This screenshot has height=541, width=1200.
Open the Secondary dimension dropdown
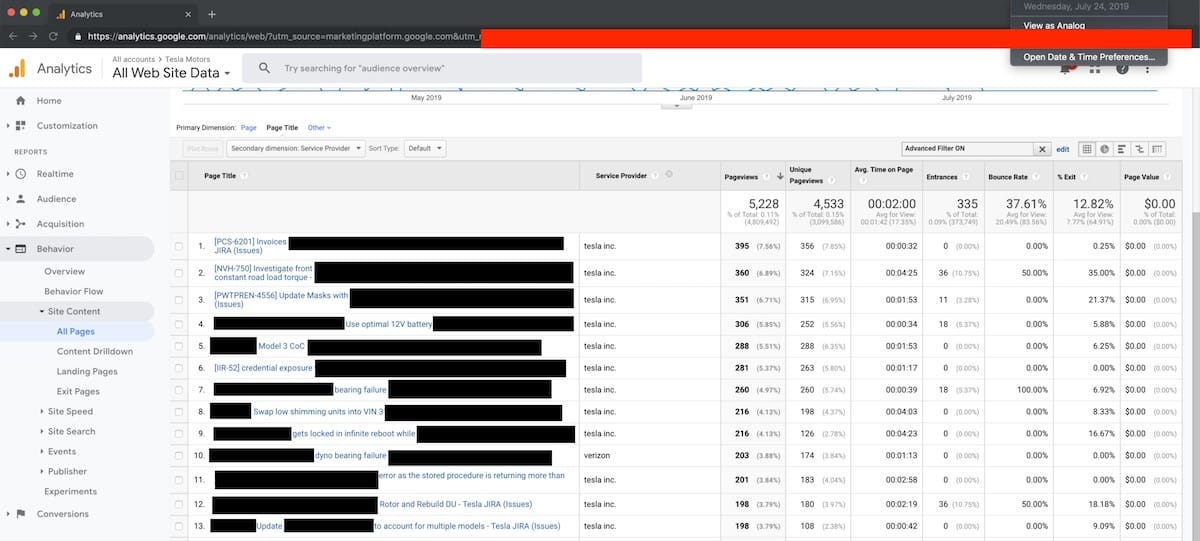pos(296,148)
